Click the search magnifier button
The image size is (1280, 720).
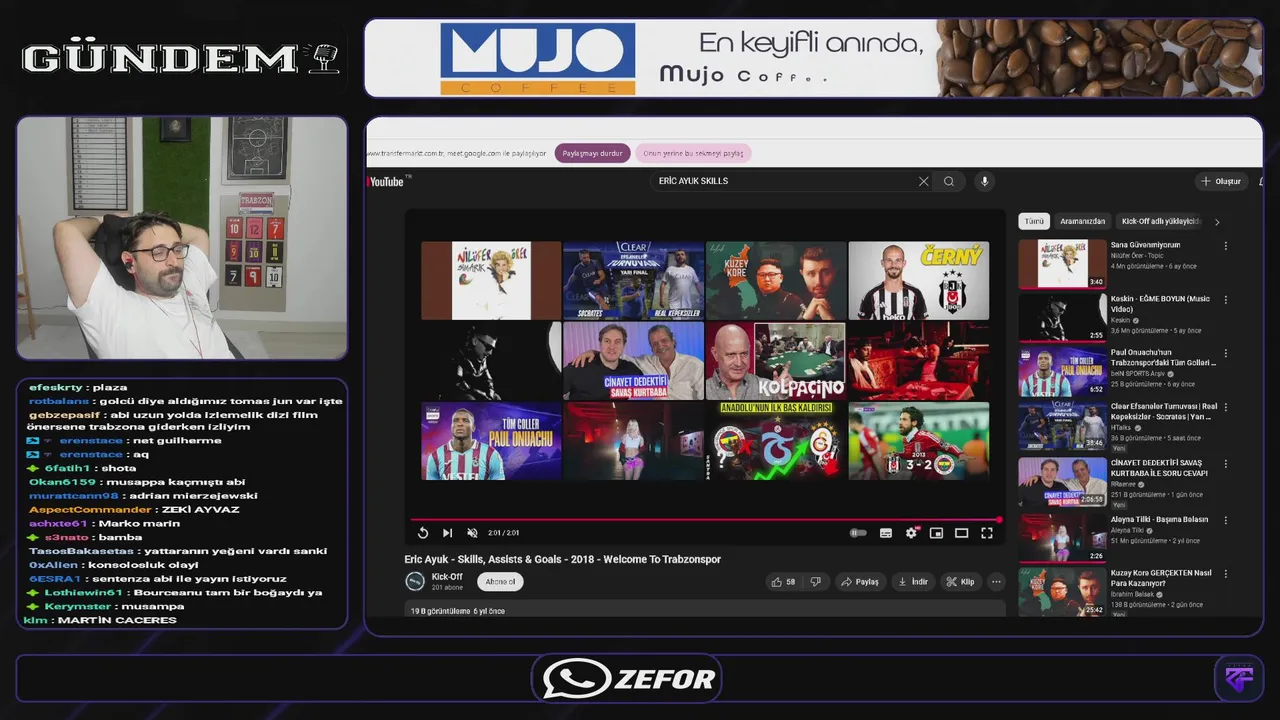(x=949, y=181)
